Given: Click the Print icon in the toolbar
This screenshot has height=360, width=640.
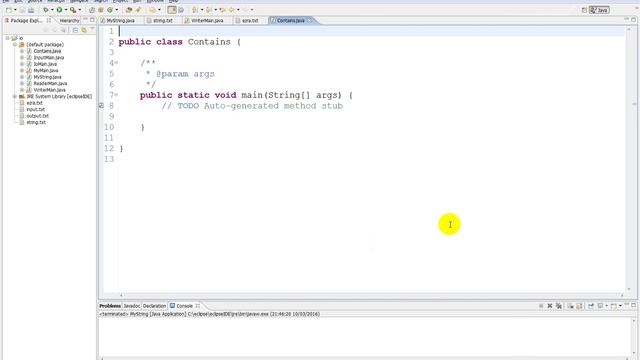Looking at the screenshot, I should coord(31,10).
